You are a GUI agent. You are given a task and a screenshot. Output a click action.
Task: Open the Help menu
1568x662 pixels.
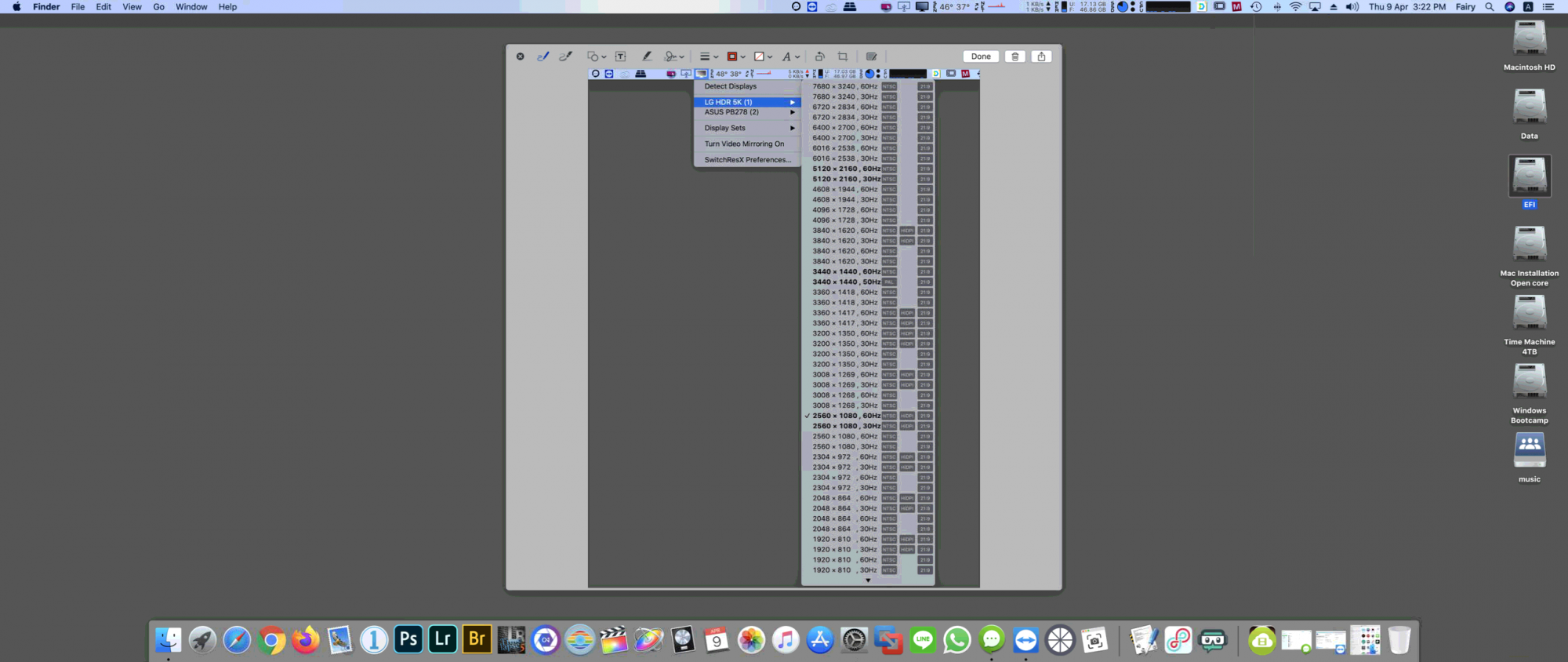pyautogui.click(x=227, y=6)
